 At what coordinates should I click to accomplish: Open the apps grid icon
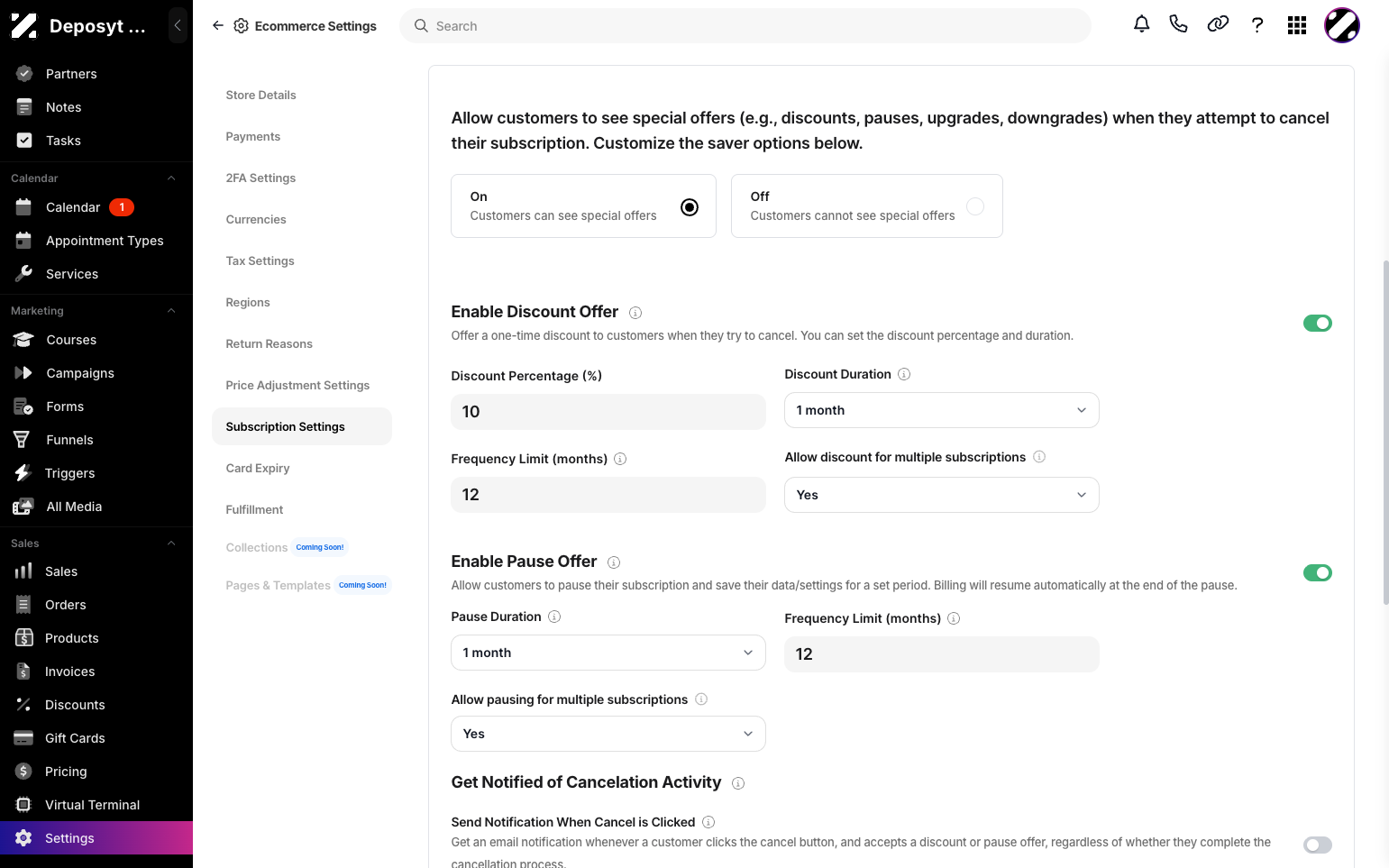coord(1297,25)
